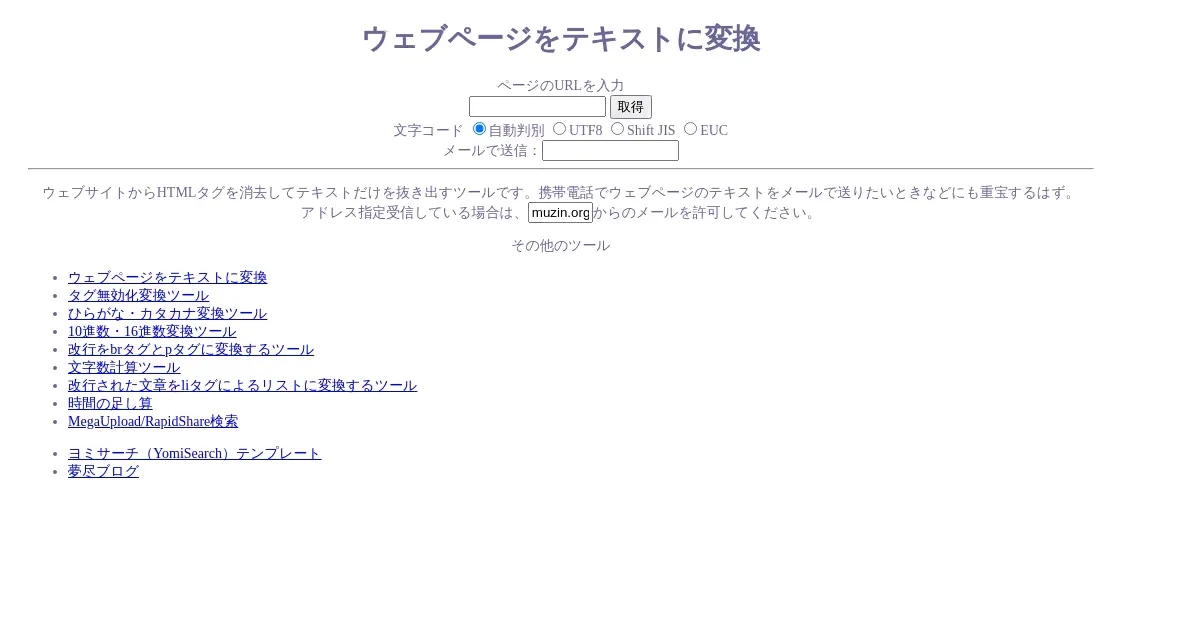
Task: Select the UTF8 encoding radio button
Action: pyautogui.click(x=560, y=129)
